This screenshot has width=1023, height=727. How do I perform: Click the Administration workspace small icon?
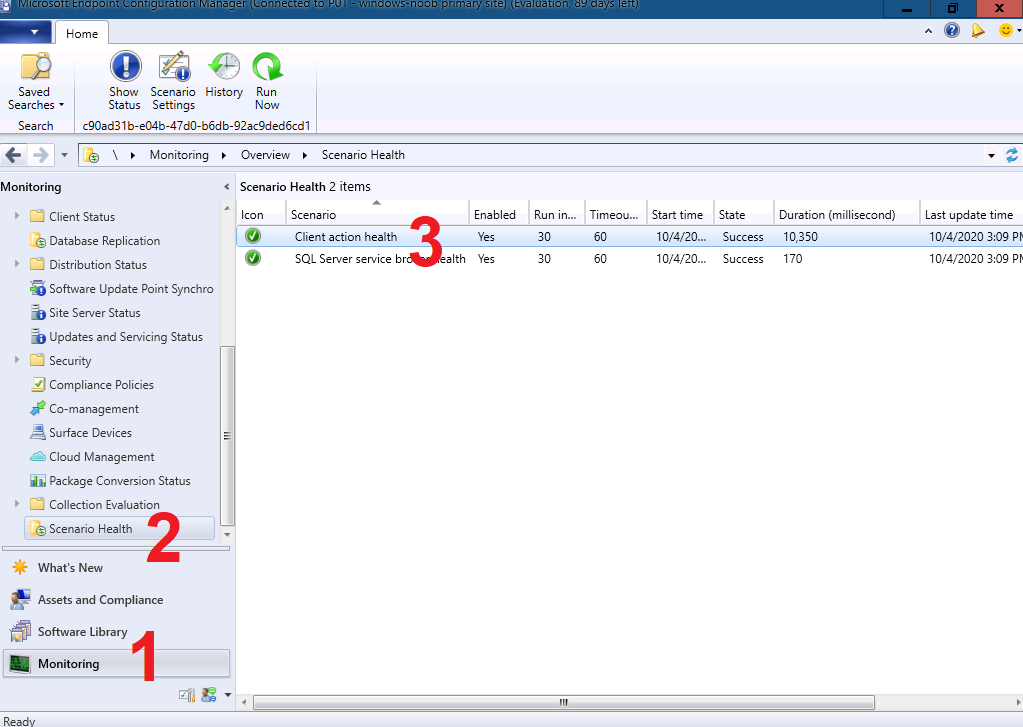187,695
